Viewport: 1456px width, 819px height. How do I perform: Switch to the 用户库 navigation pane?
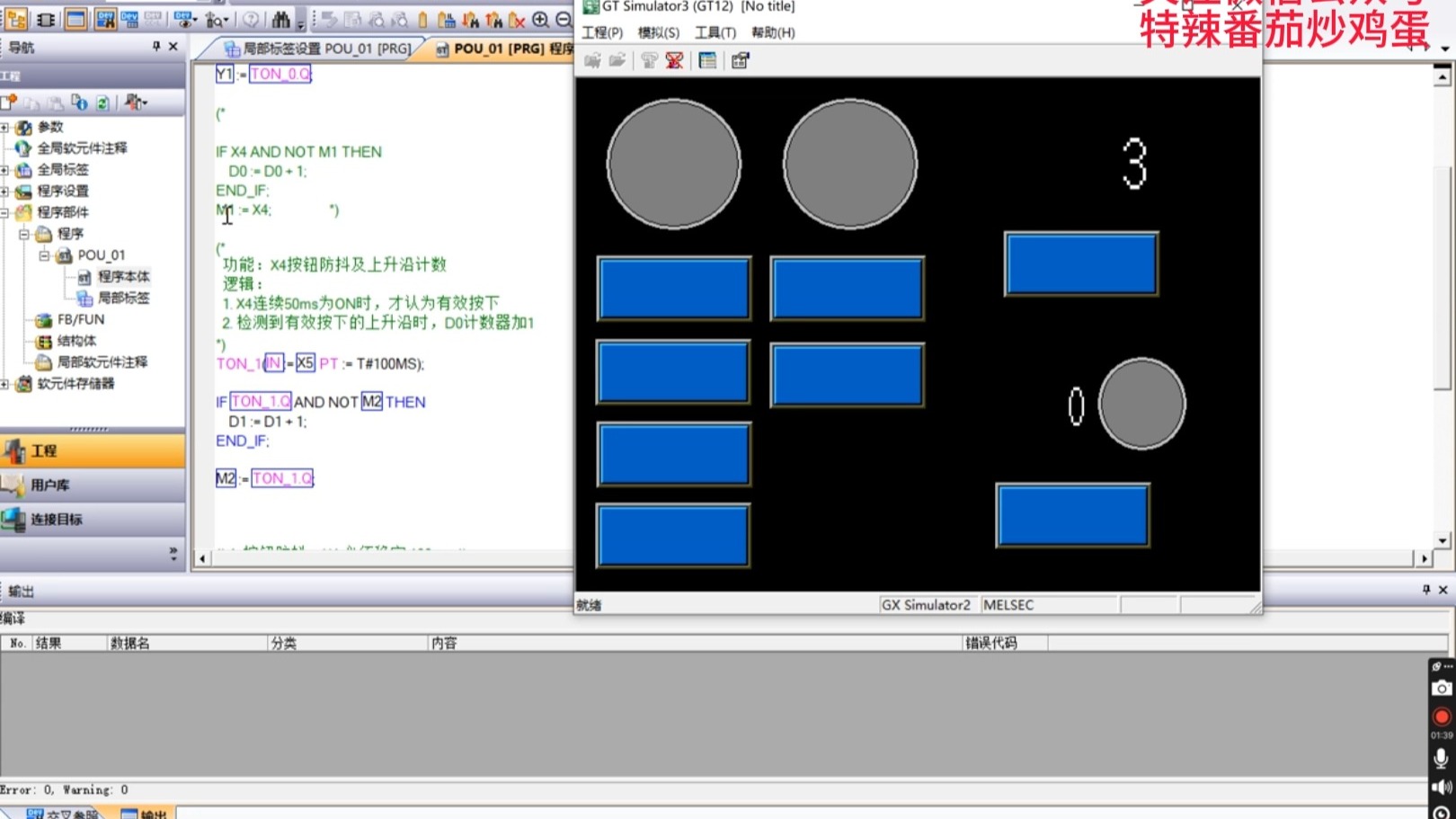pos(93,485)
